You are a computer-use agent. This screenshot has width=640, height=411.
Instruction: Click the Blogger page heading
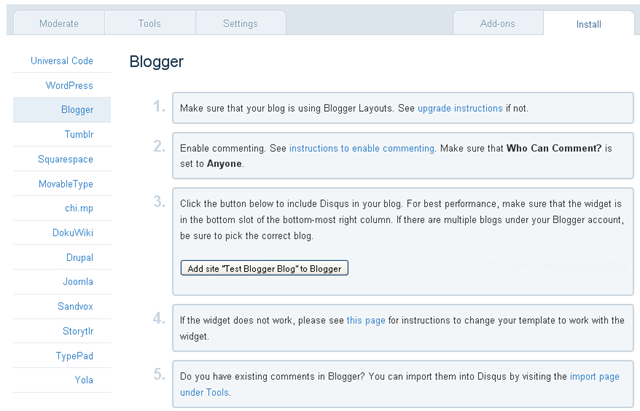[156, 62]
